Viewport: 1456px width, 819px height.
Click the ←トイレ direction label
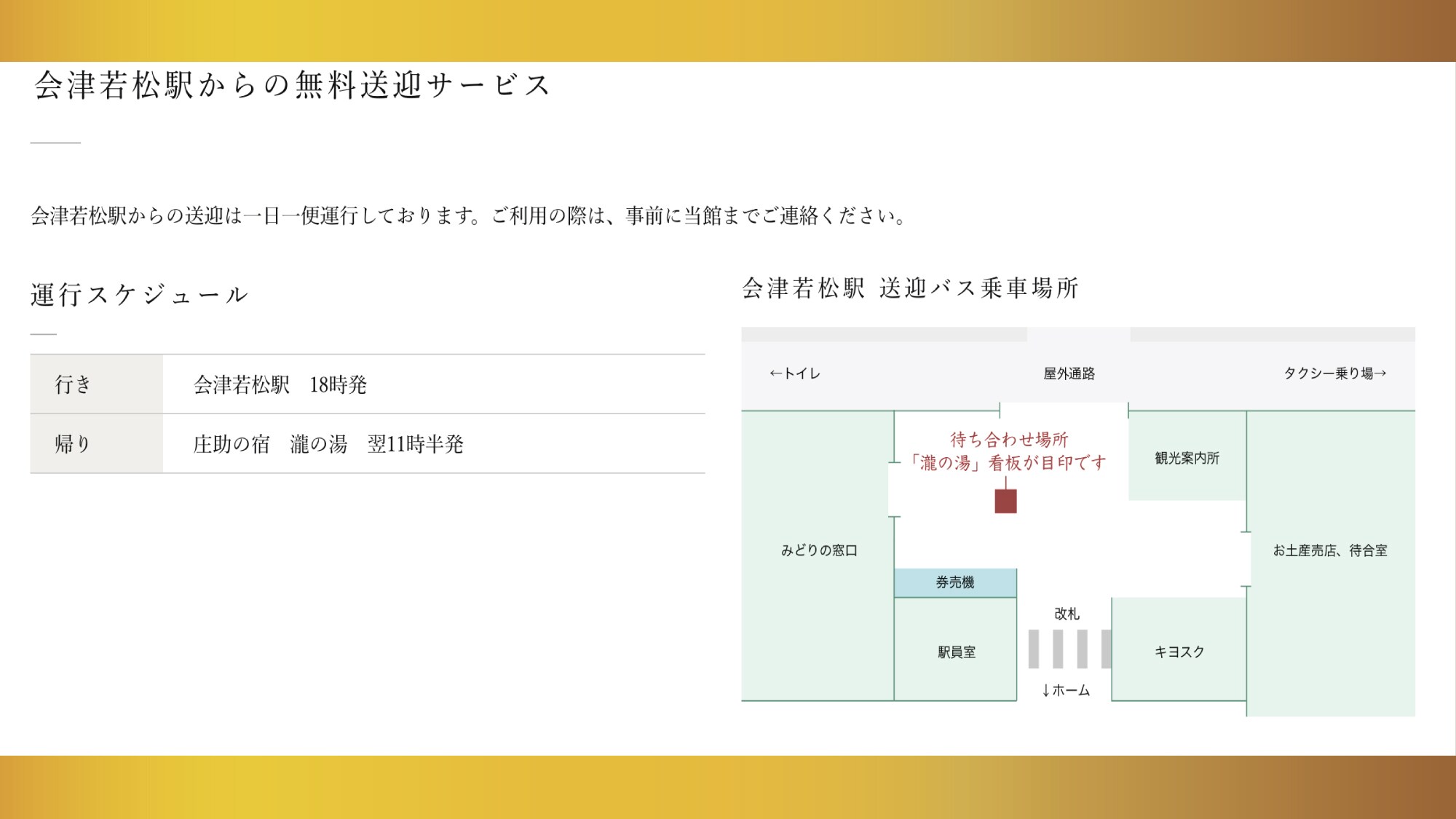click(795, 373)
